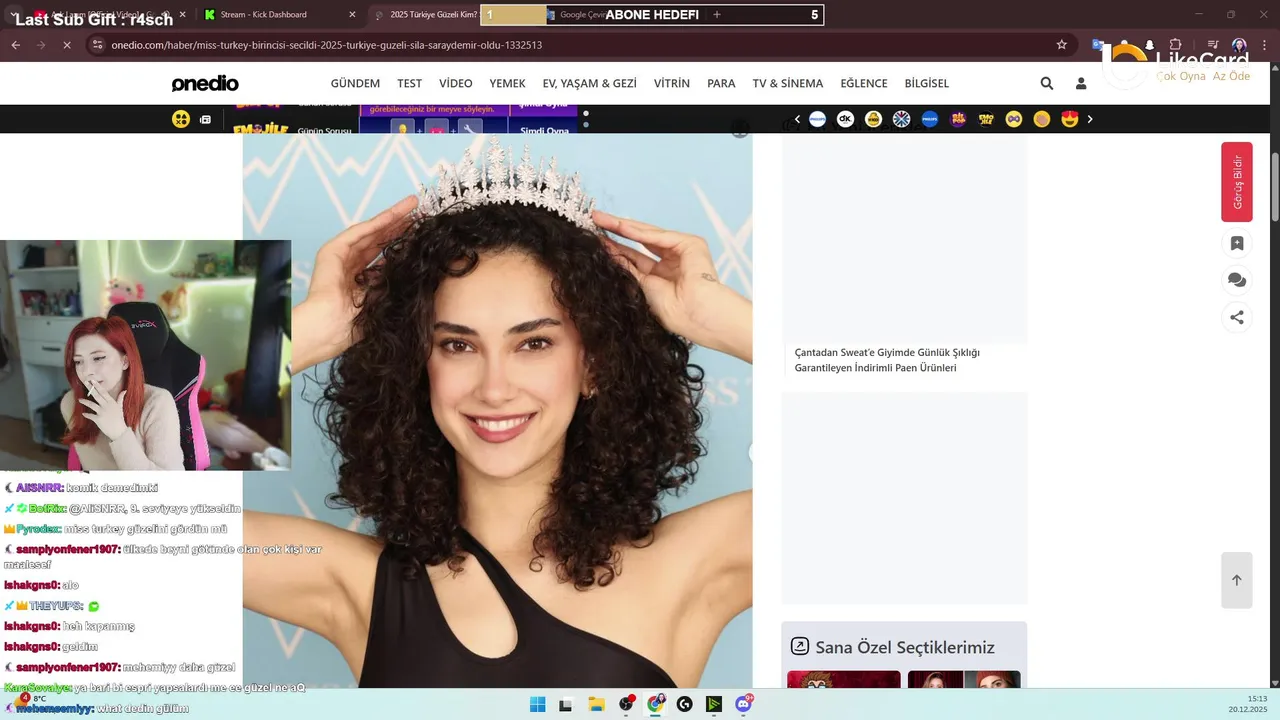1280x720 pixels.
Task: Click Sana Özel Seçtiklerimiz heading
Action: [x=905, y=647]
